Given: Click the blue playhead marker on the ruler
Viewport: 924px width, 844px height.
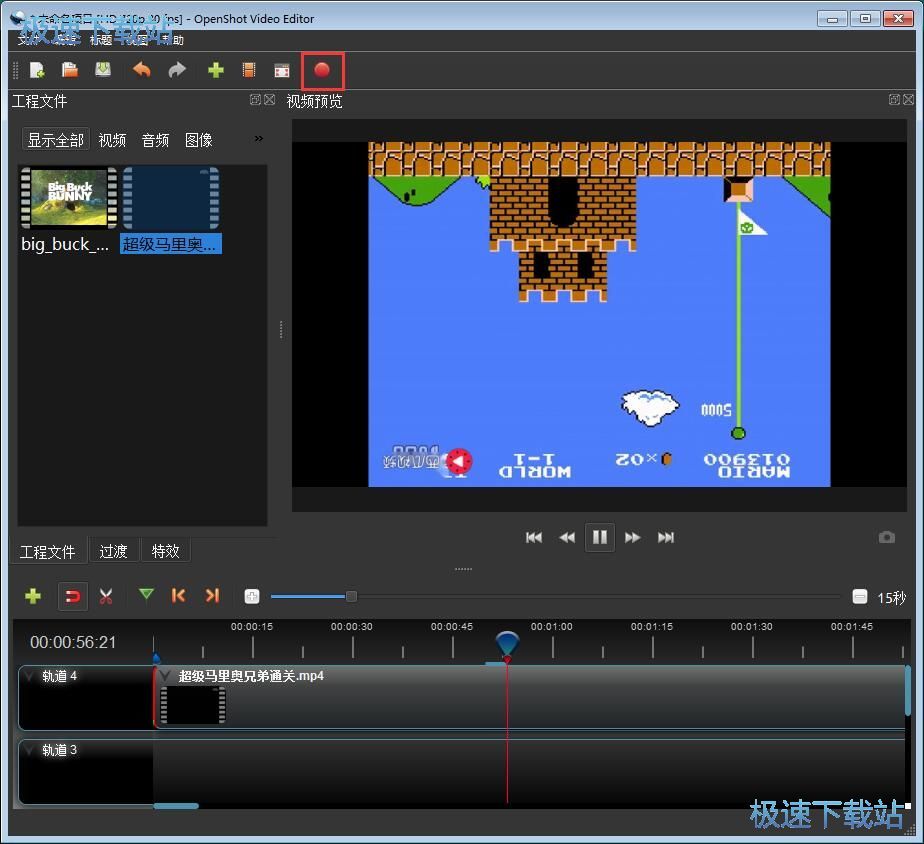Looking at the screenshot, I should pyautogui.click(x=507, y=642).
